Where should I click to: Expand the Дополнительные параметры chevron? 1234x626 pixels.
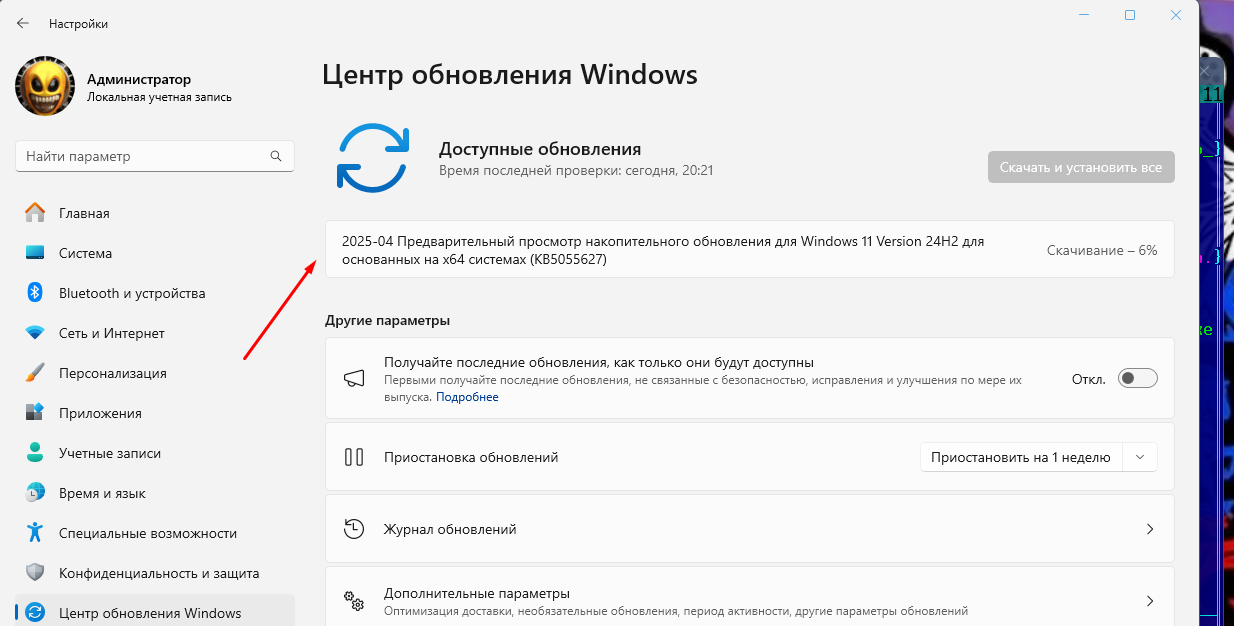point(1150,601)
